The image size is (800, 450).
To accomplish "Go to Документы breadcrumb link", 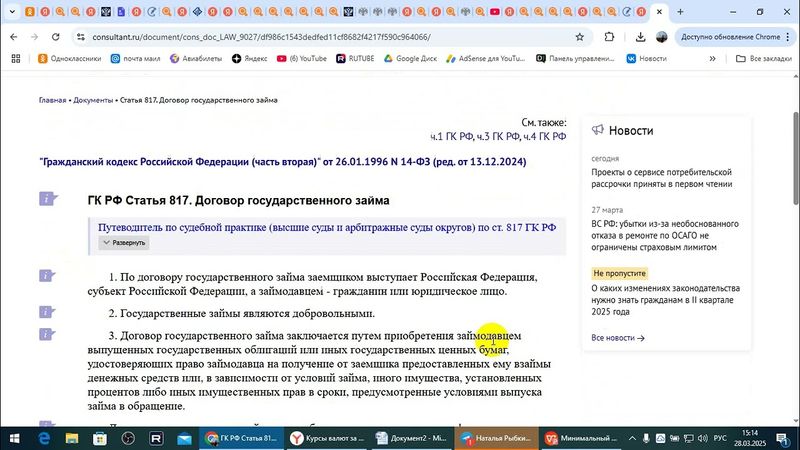I will tap(93, 100).
